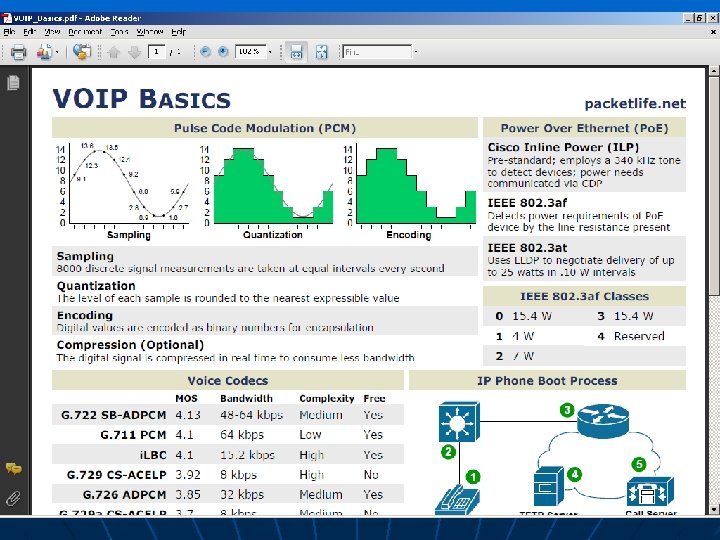Open the Comments panel icon in sidebar
Screen dimensions: 720x540
click(x=13, y=468)
